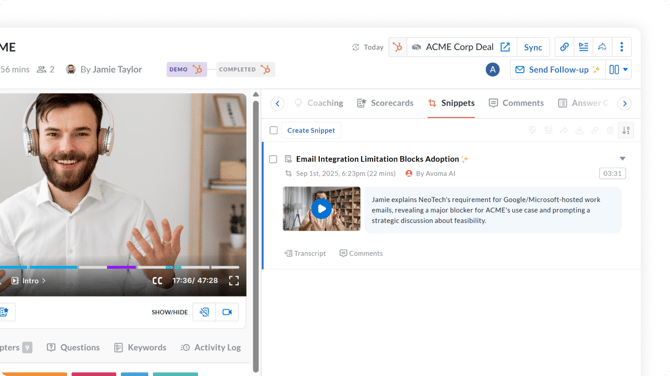Viewport: 670px width, 376px height.
Task: Go to previous tabs with left chevron
Action: point(277,103)
